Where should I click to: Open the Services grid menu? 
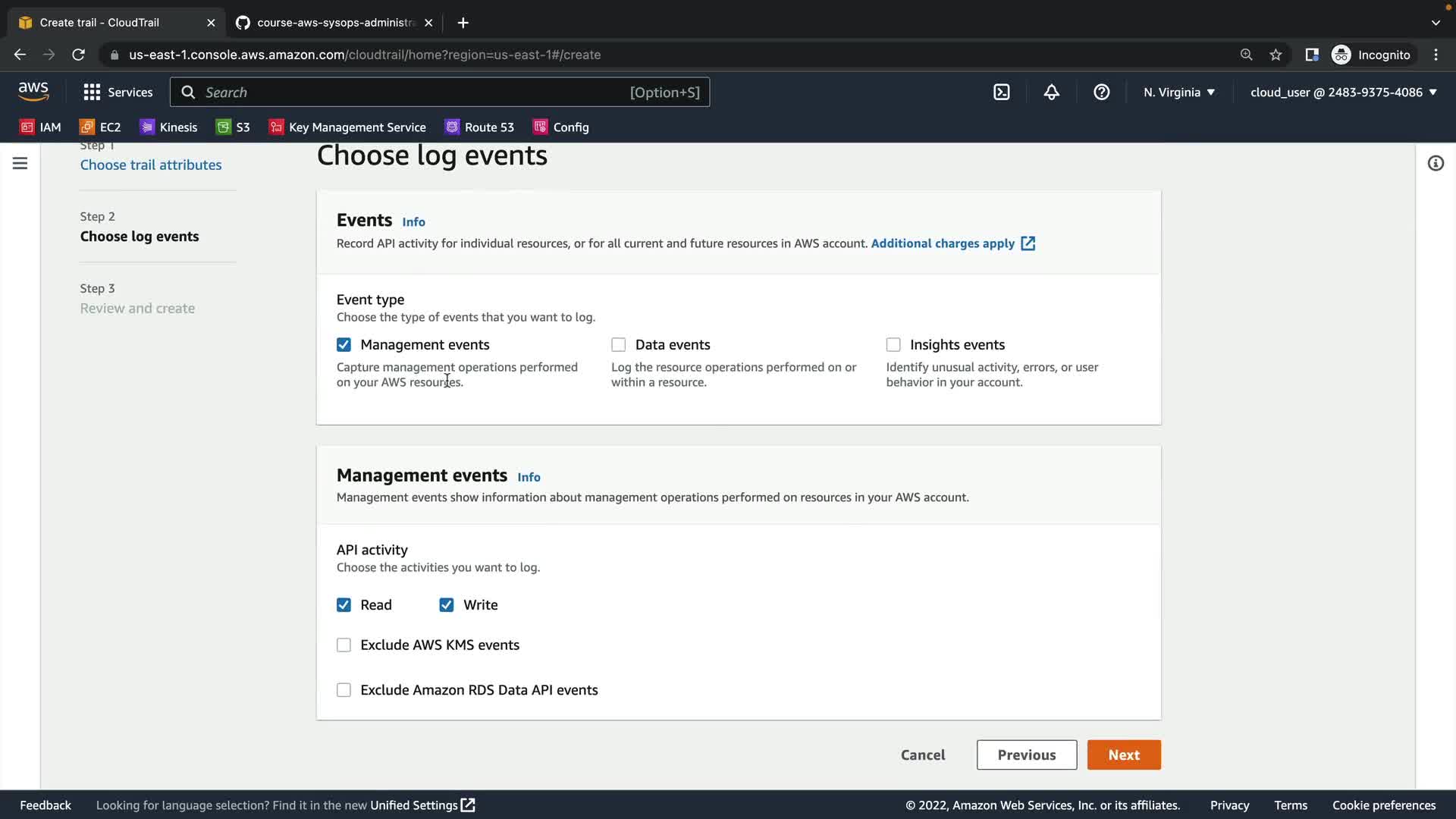[118, 93]
